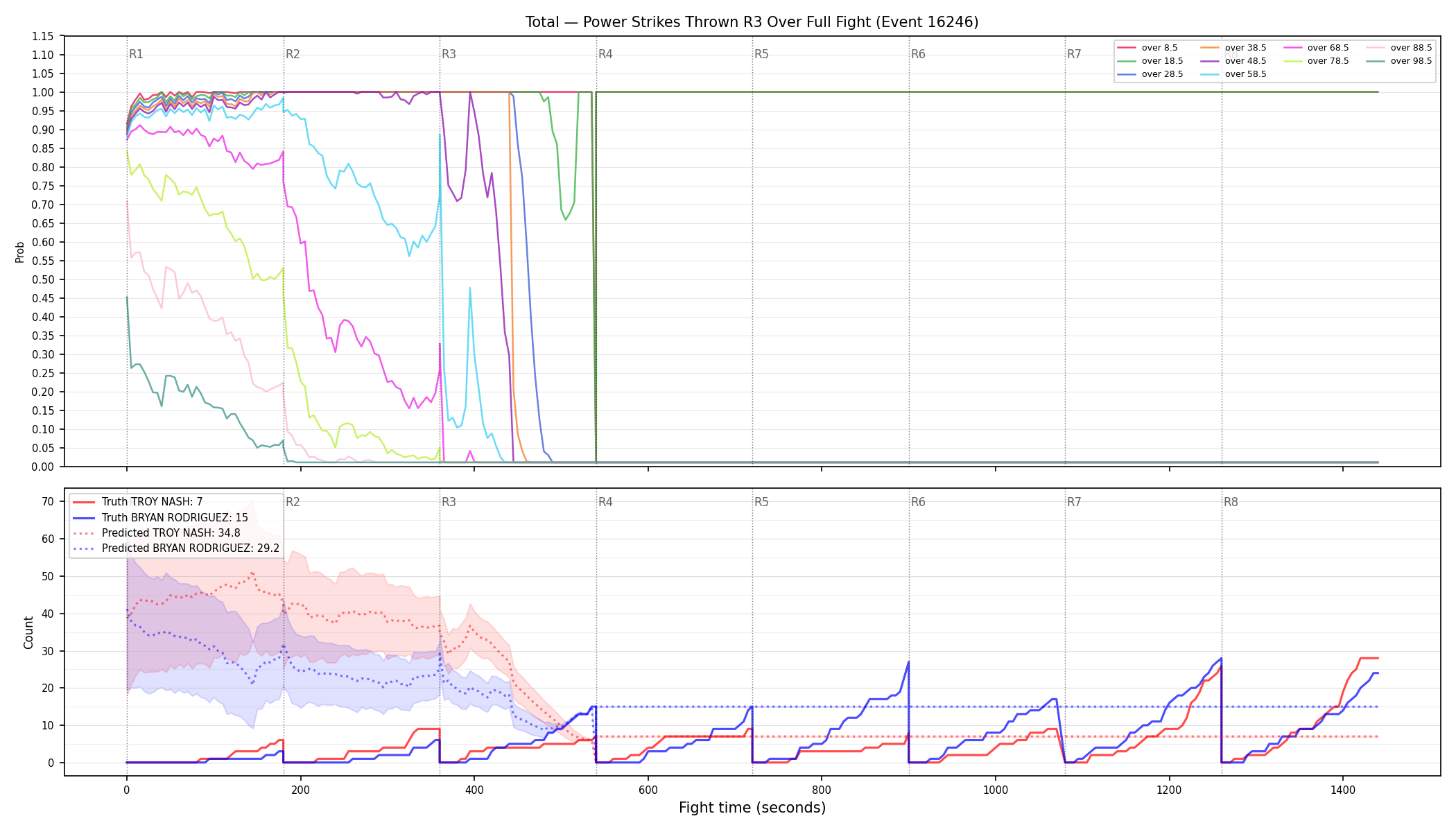Click the x-axis tick label 1200
The width and height of the screenshot is (1456, 832).
pos(1170,790)
